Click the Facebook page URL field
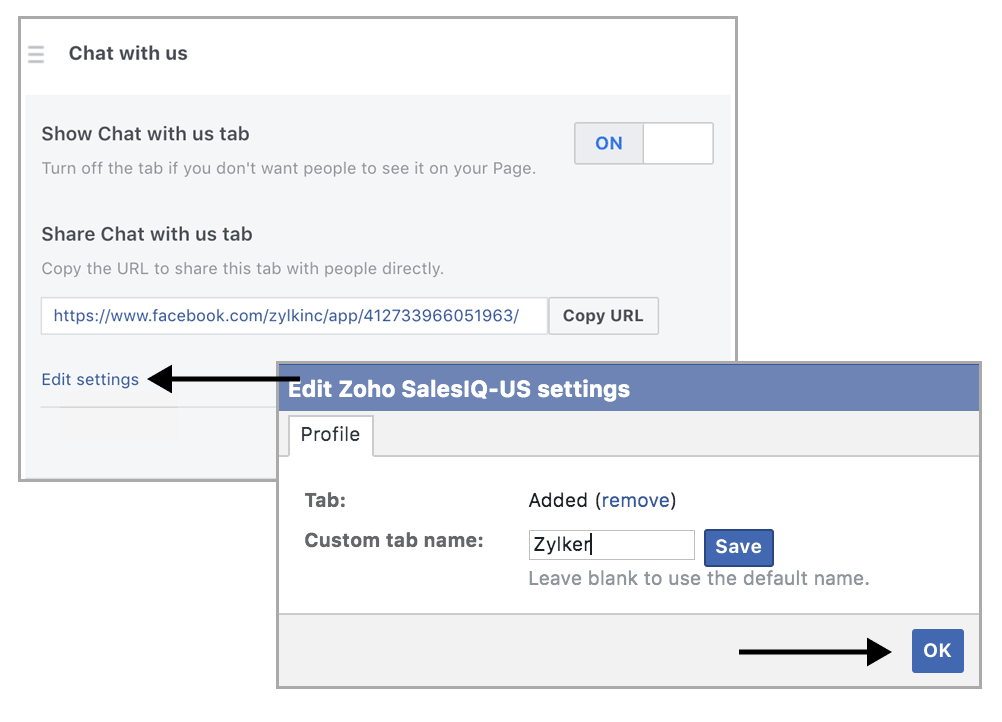This screenshot has width=1002, height=722. [294, 315]
